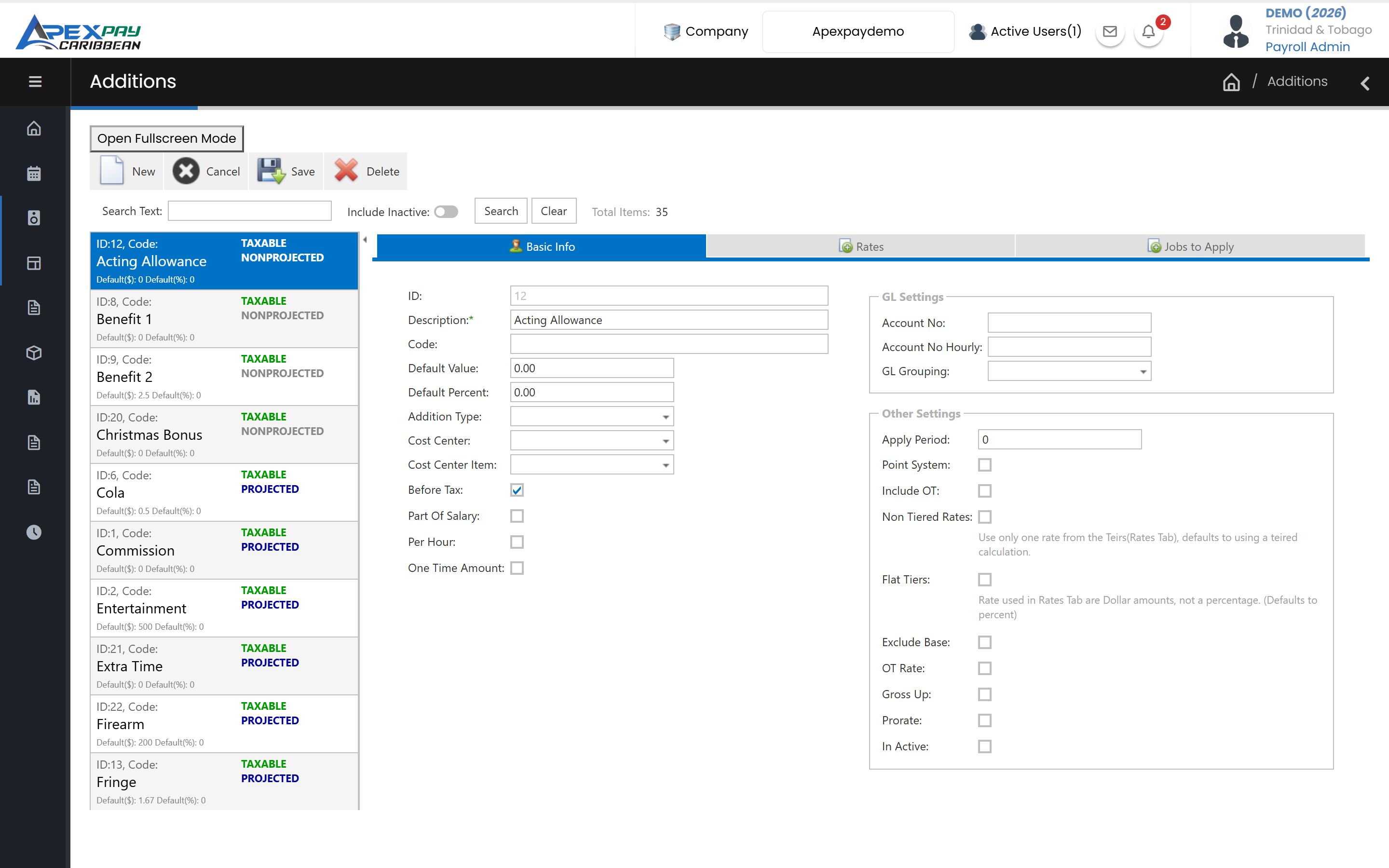Image resolution: width=1389 pixels, height=868 pixels.
Task: Tick the In Active checkbox
Action: pyautogui.click(x=985, y=746)
